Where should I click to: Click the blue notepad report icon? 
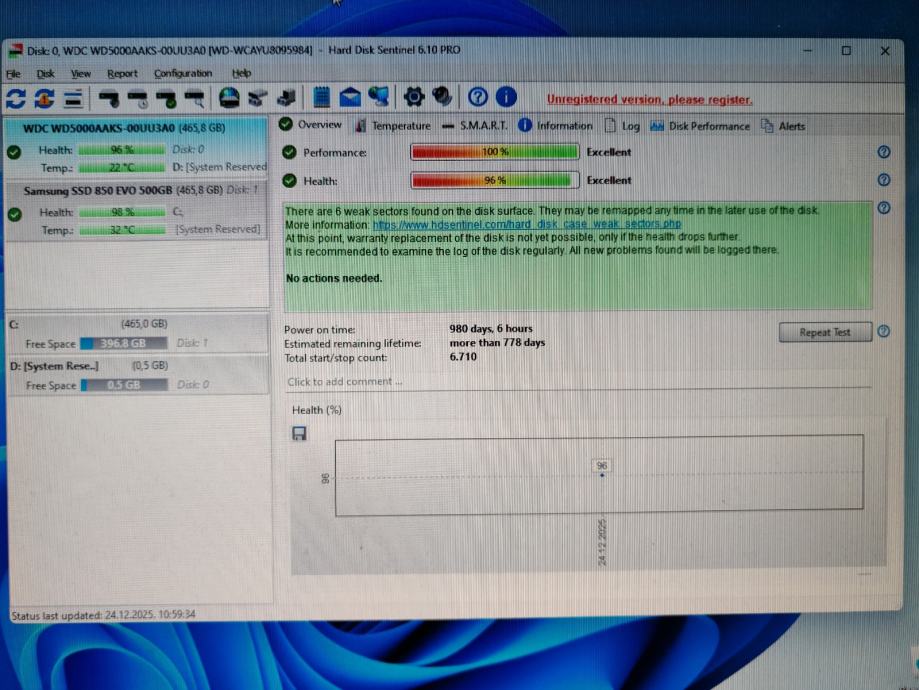click(321, 97)
